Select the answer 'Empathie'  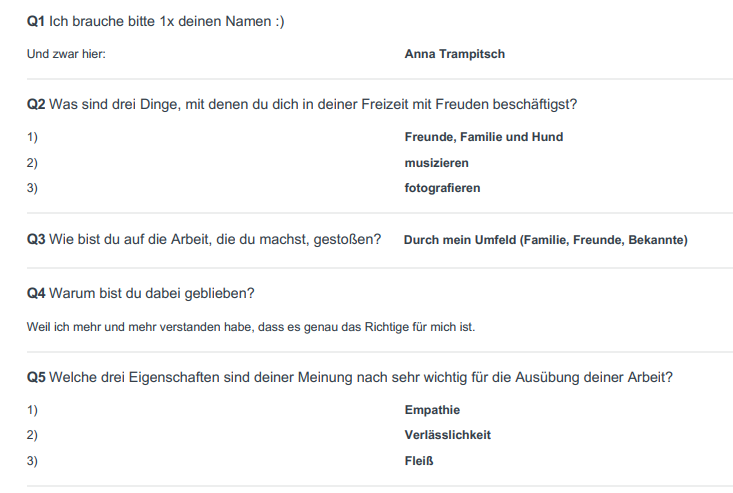coord(432,410)
